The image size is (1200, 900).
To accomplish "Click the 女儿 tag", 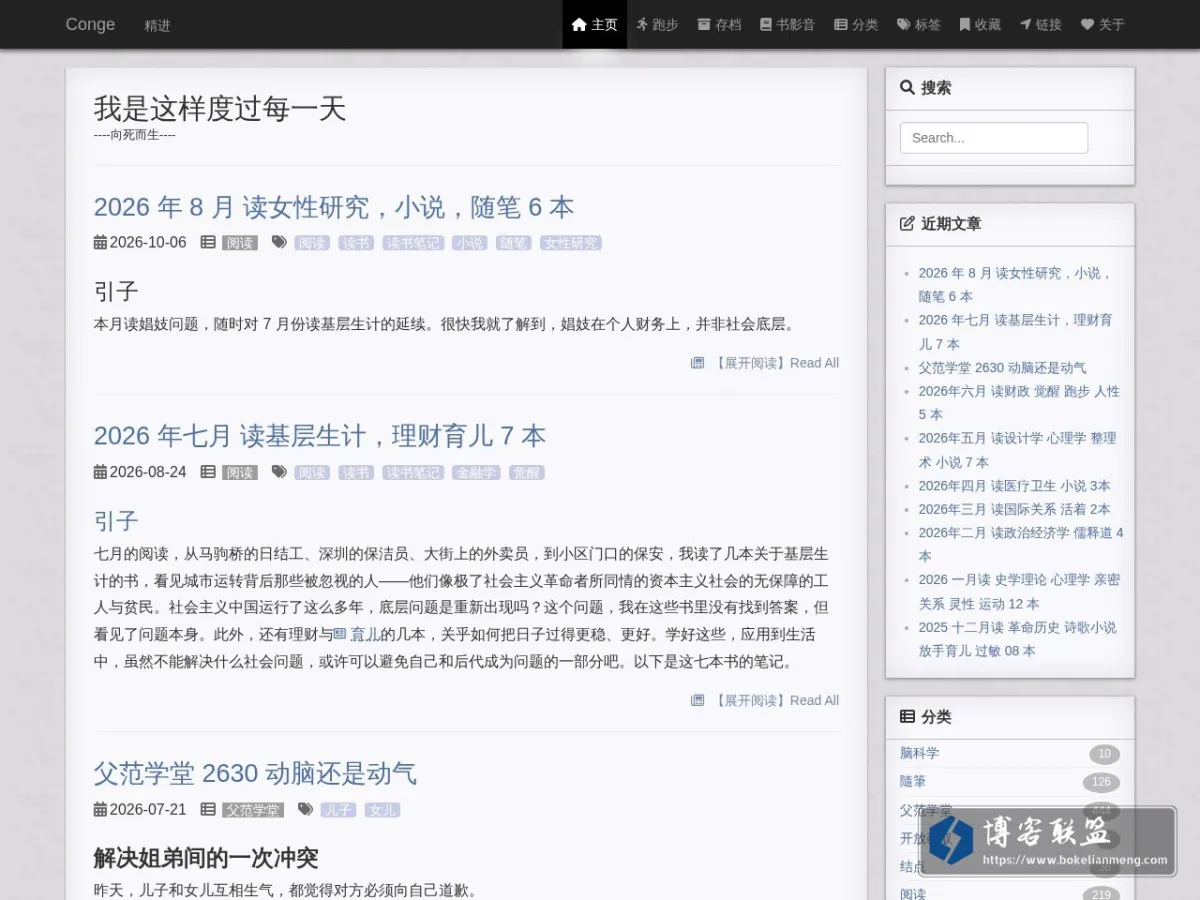I will (382, 810).
